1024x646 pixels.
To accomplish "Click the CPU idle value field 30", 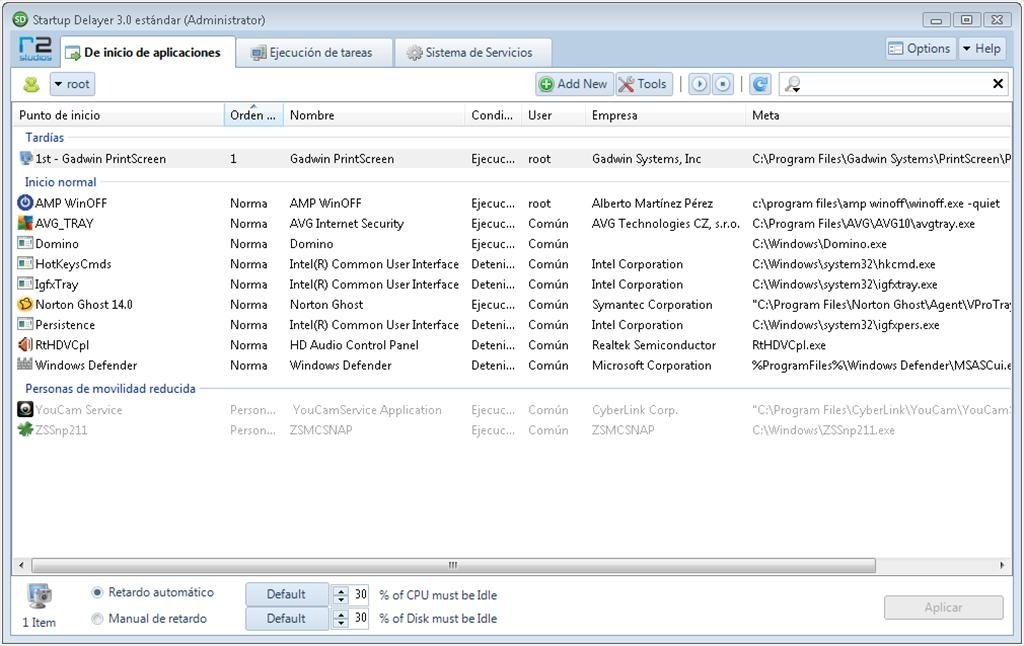I will 360,594.
